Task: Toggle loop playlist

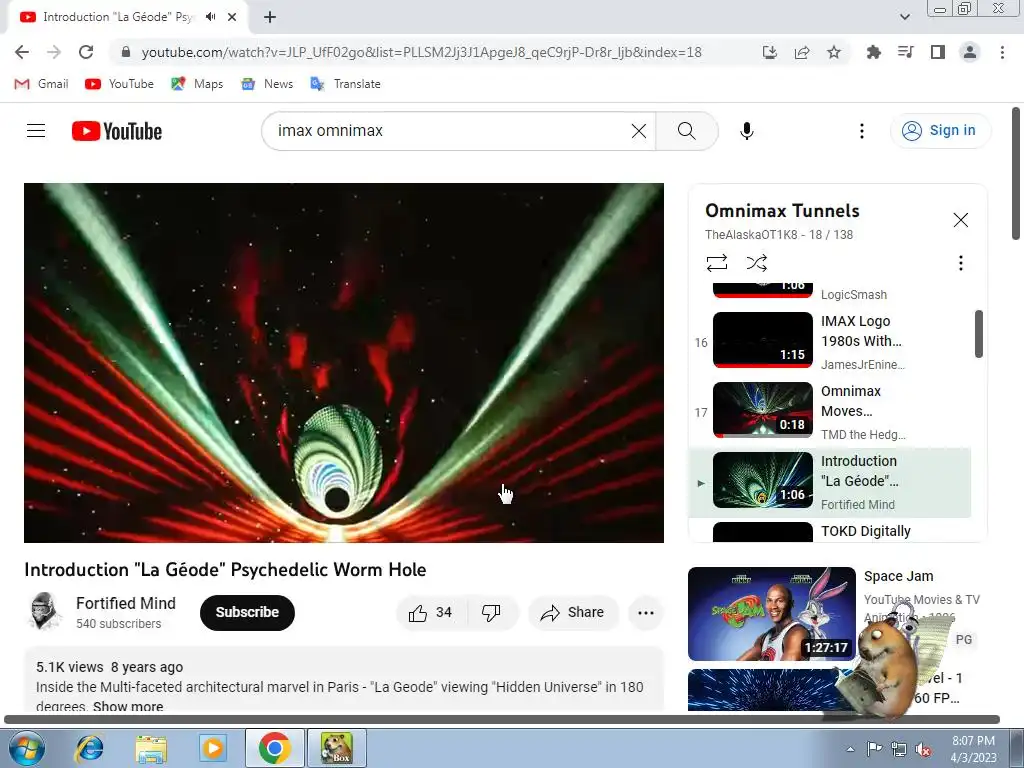Action: [x=716, y=263]
